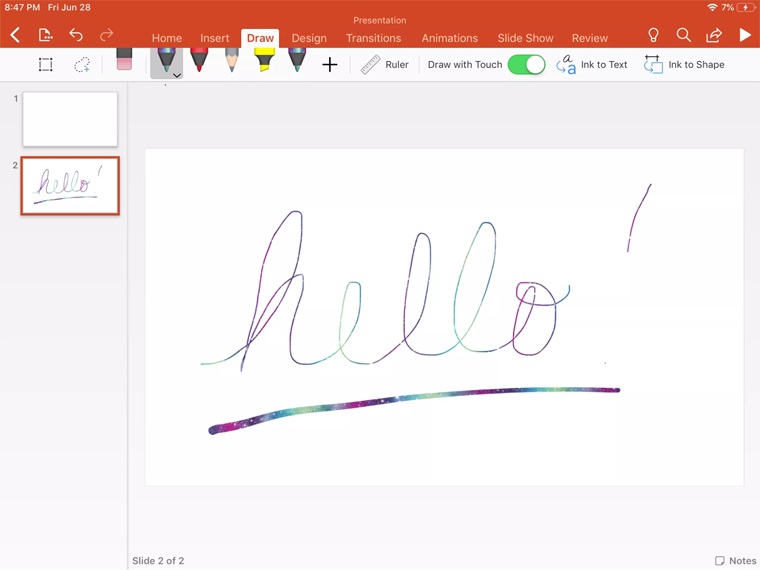Open the Review tab

589,38
